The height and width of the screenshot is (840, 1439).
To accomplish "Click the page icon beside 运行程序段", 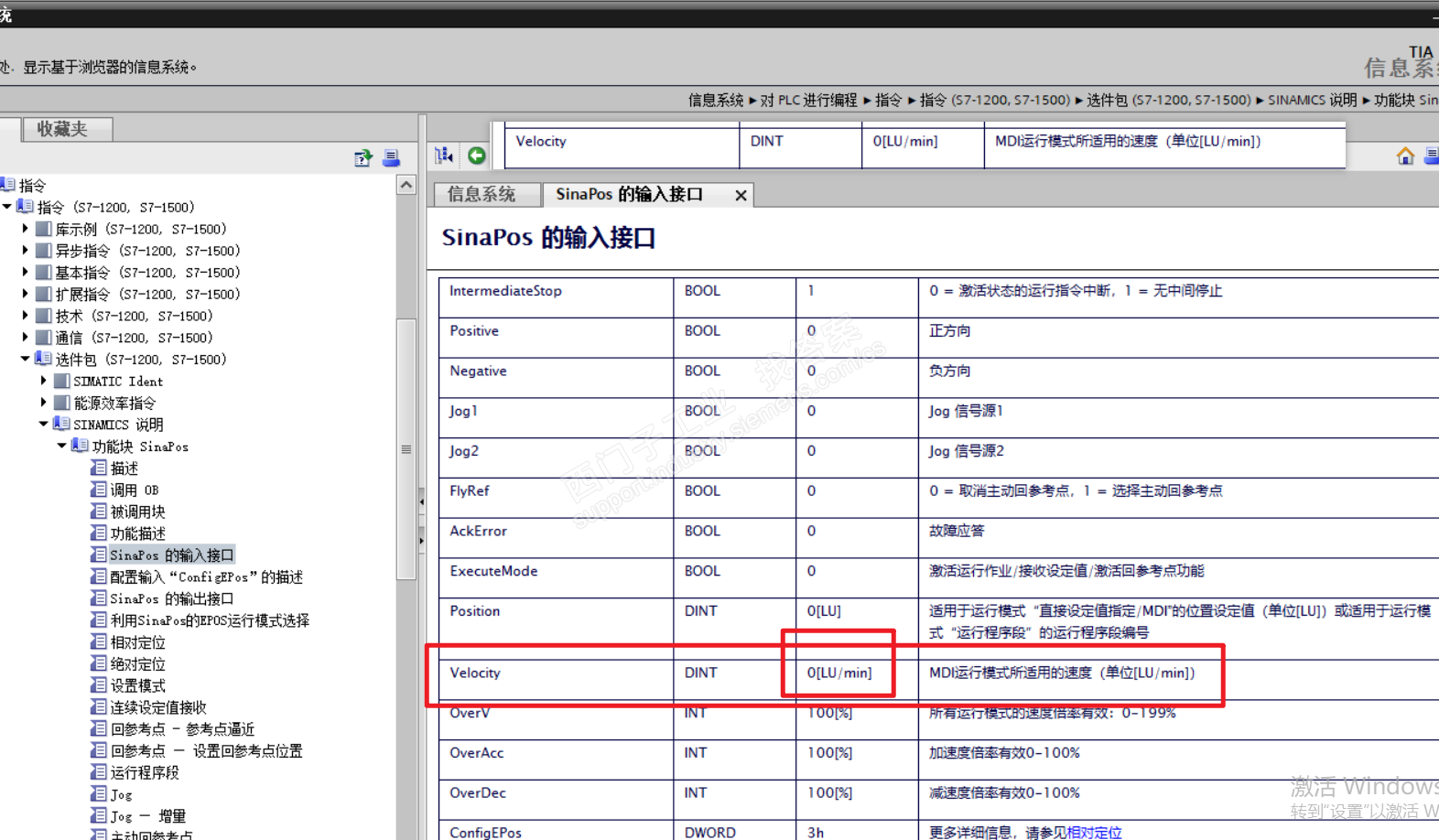I will point(99,772).
